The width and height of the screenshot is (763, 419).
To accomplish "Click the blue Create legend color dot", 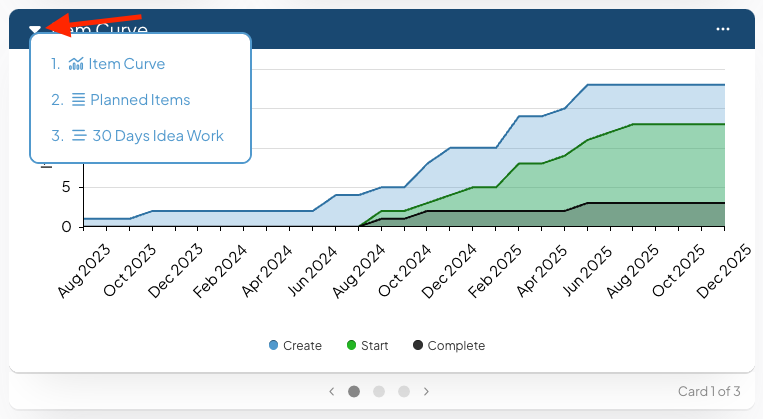I will [273, 345].
